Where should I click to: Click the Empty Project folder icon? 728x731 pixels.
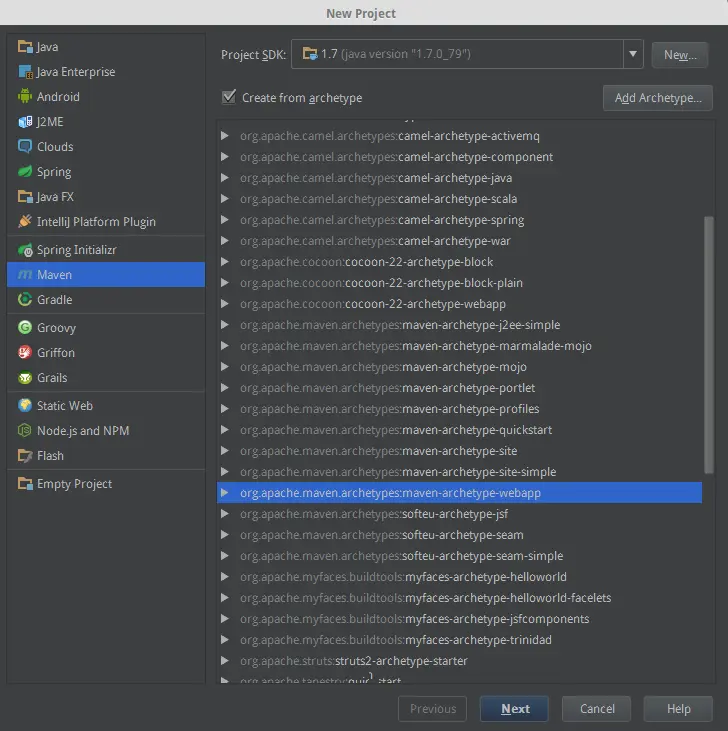click(25, 483)
